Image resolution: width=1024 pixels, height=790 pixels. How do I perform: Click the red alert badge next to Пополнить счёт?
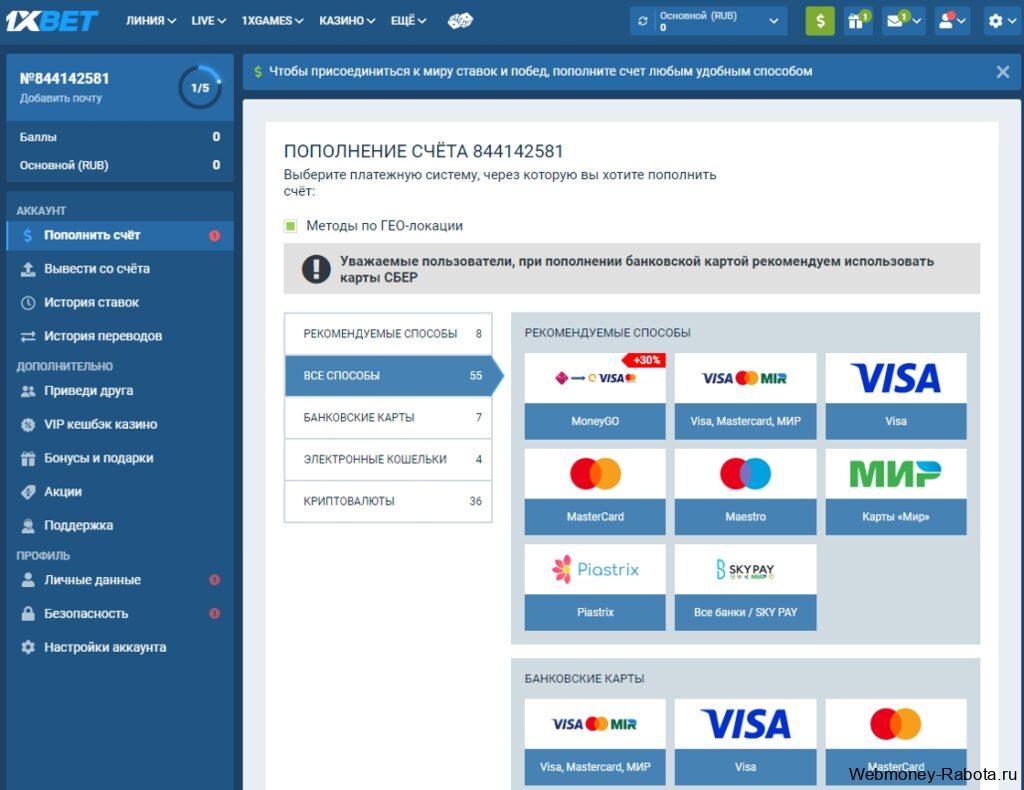214,236
